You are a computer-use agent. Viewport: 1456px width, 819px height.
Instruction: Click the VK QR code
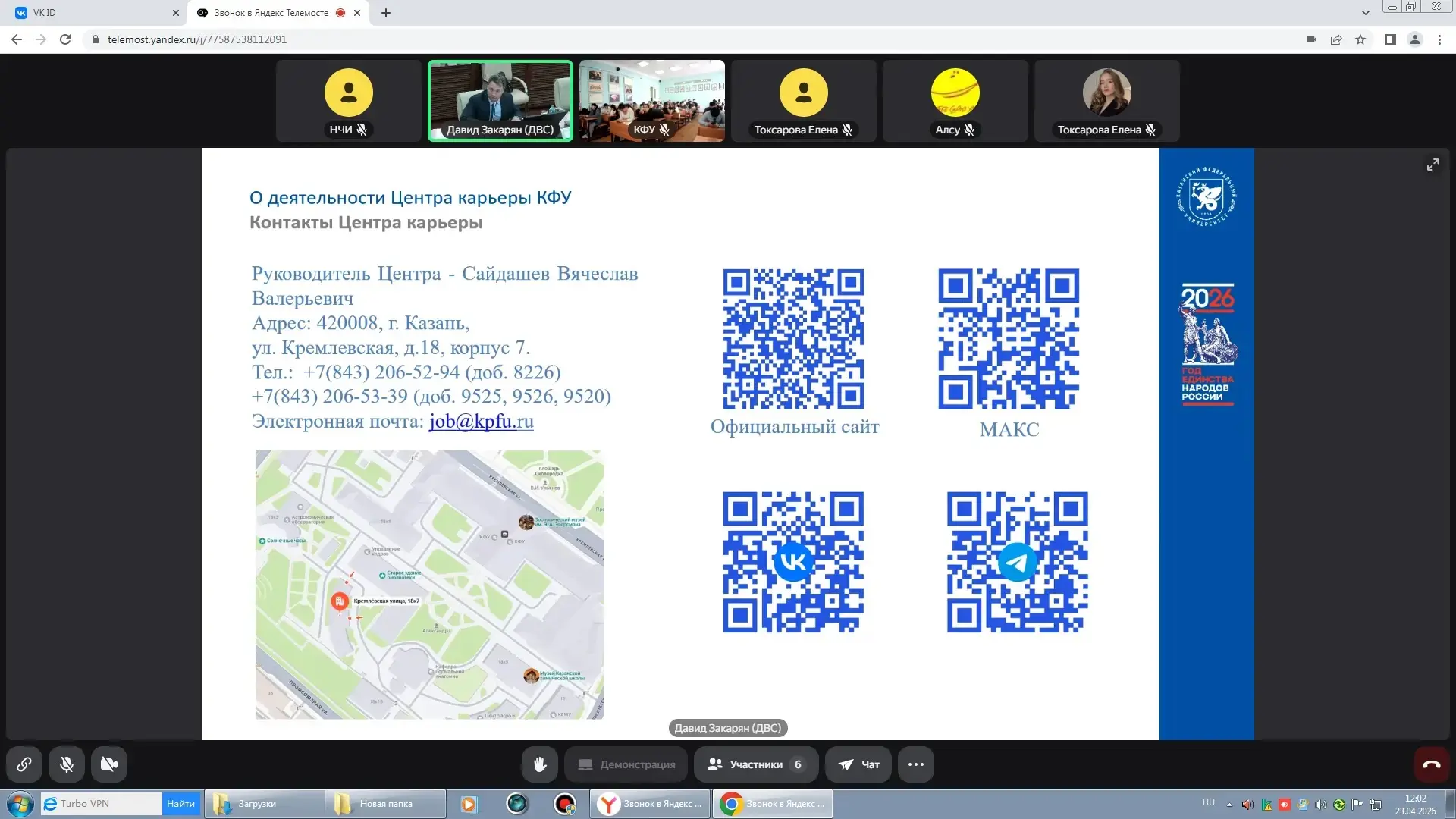[793, 562]
